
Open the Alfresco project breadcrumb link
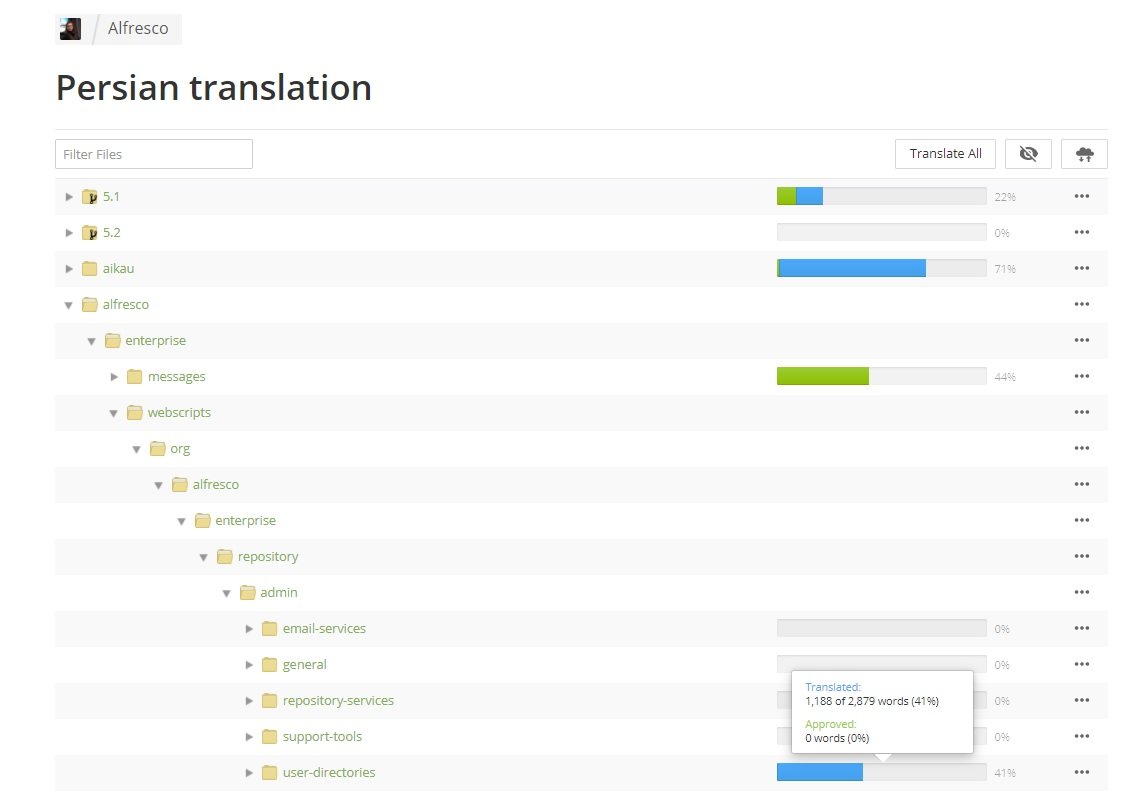138,29
